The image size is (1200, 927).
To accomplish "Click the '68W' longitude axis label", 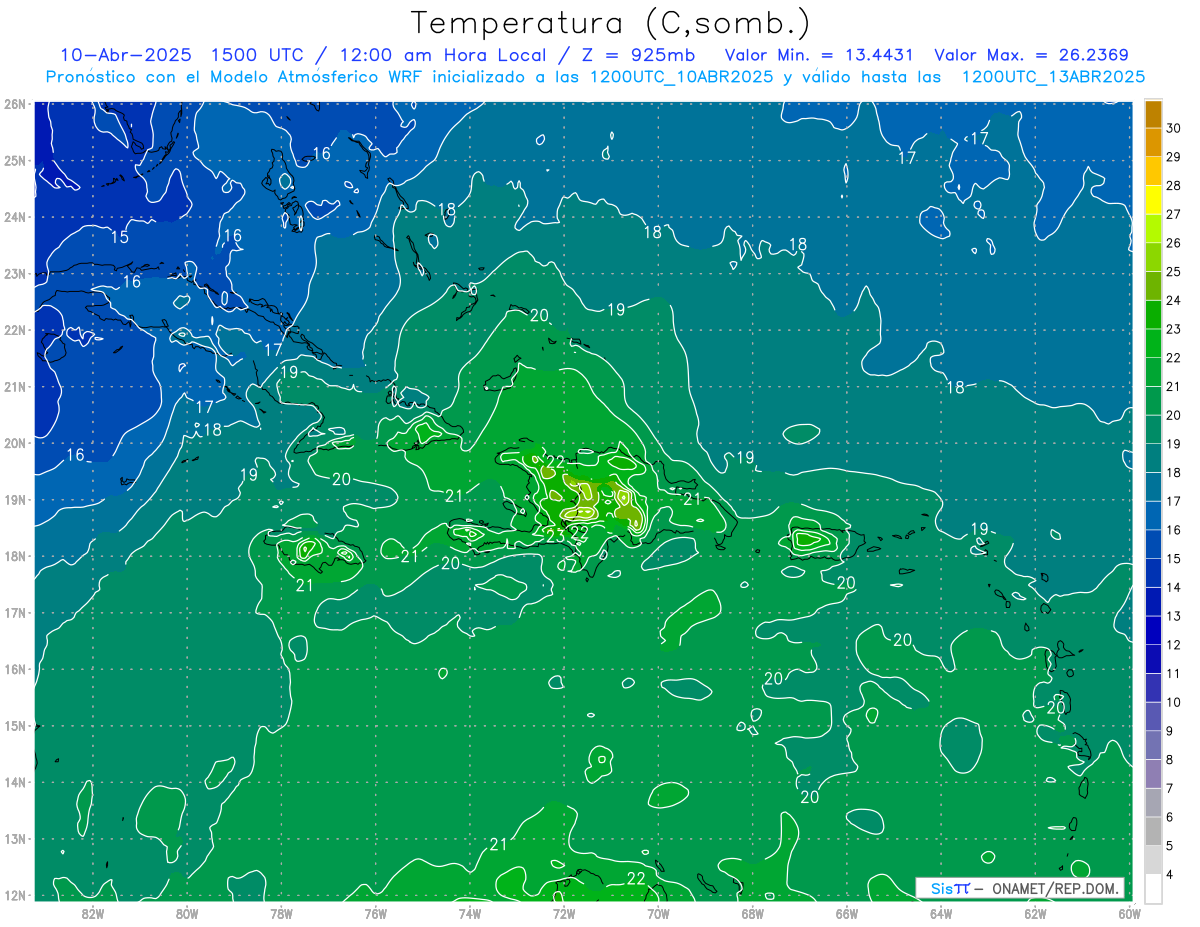I will tap(753, 913).
